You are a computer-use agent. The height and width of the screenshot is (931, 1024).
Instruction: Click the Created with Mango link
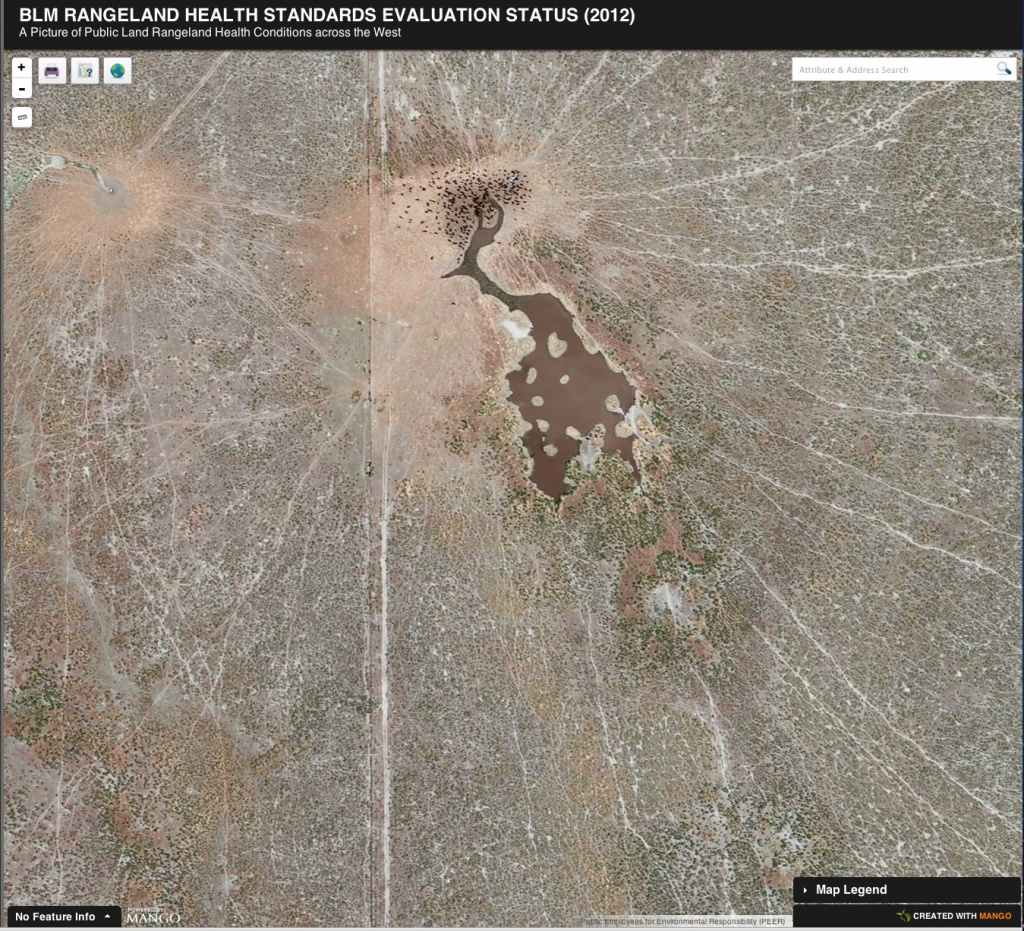(x=961, y=916)
